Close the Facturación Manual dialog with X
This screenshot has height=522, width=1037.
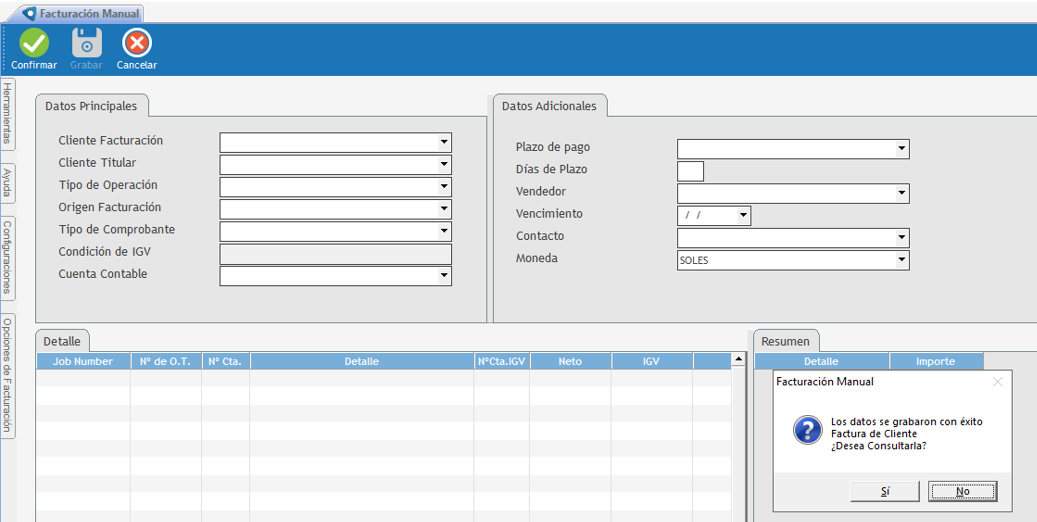pos(997,382)
